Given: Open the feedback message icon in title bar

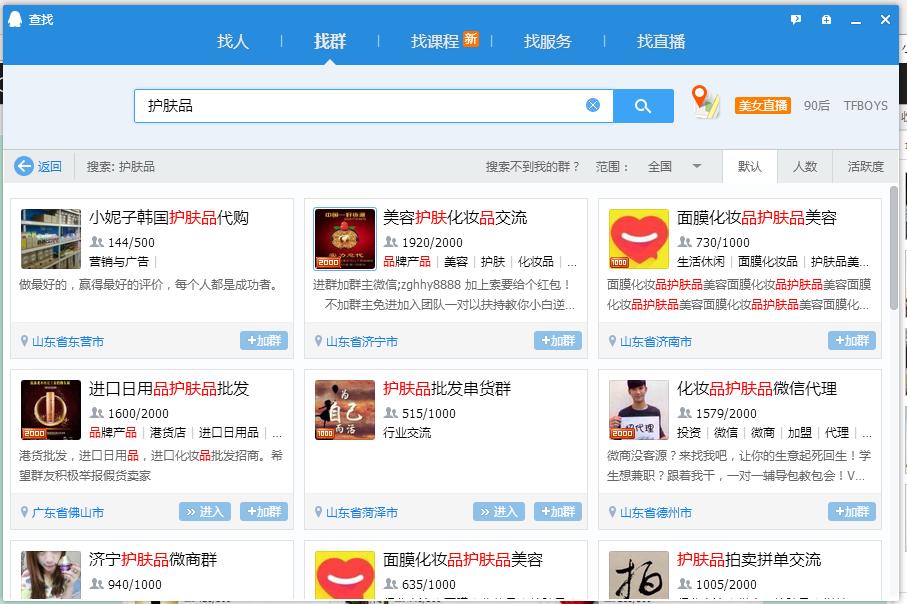Looking at the screenshot, I should point(795,19).
